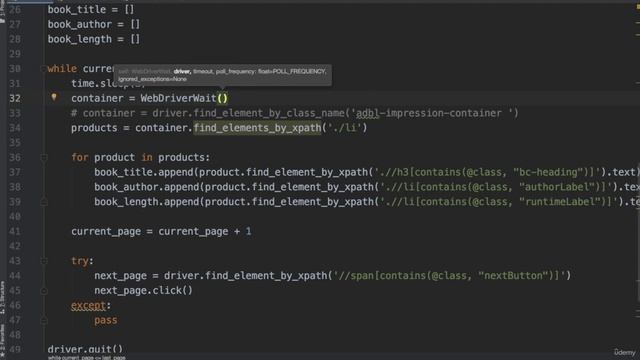
Task: Click the "bc-heading" string on line 37
Action: pyautogui.click(x=548, y=172)
